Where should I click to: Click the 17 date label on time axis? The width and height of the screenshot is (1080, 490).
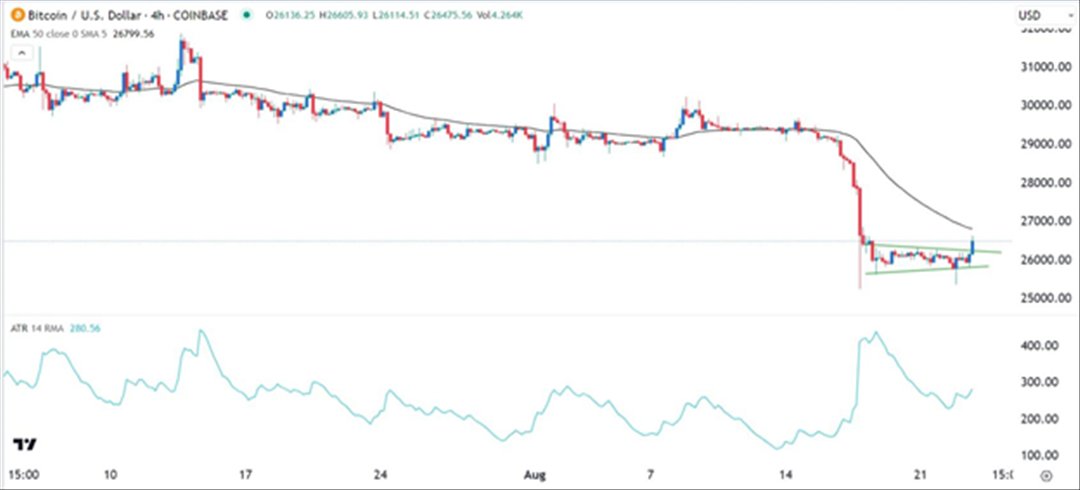coord(246,476)
